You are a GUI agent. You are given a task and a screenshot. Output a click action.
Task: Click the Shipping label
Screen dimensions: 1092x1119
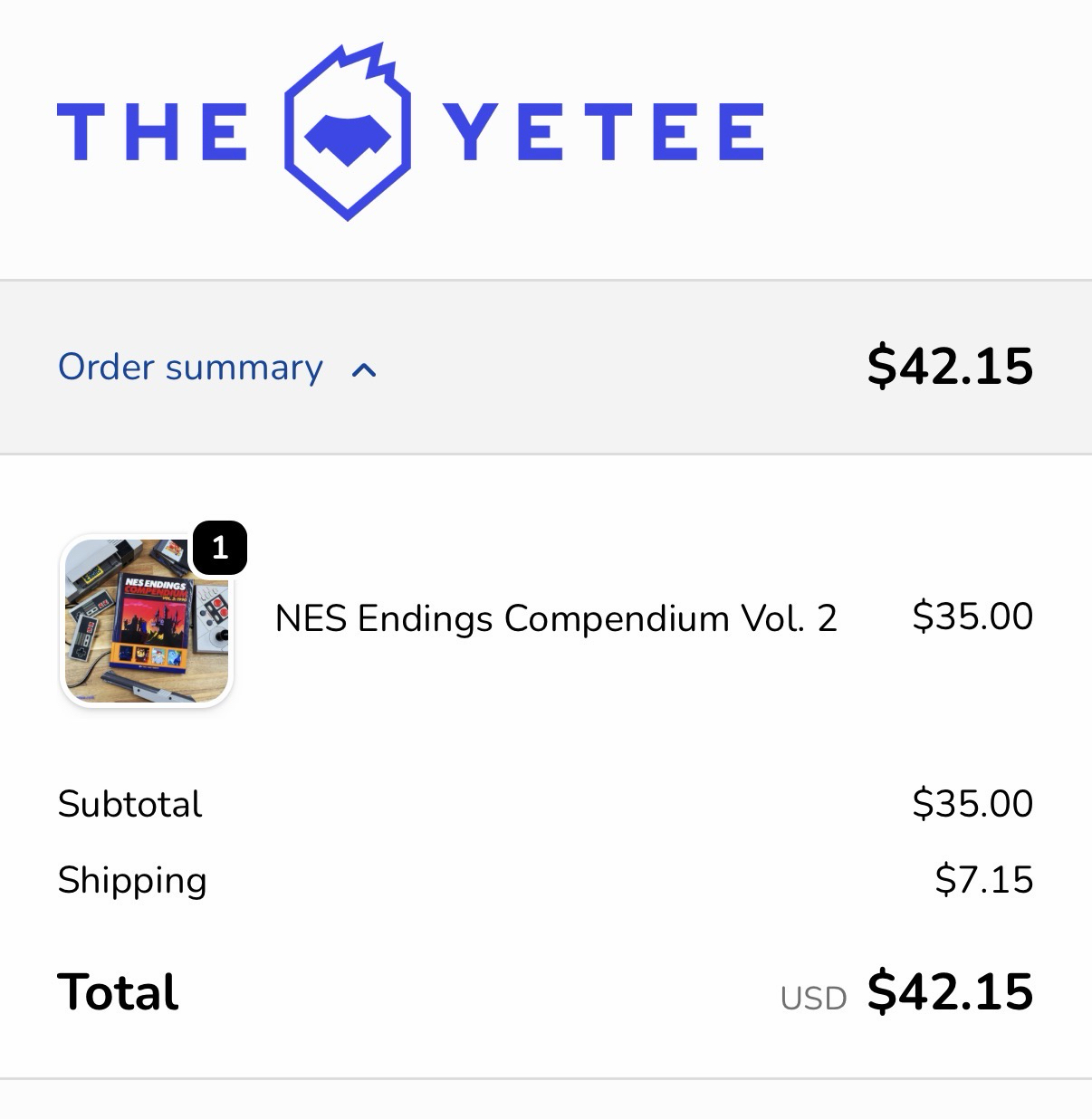coord(132,880)
